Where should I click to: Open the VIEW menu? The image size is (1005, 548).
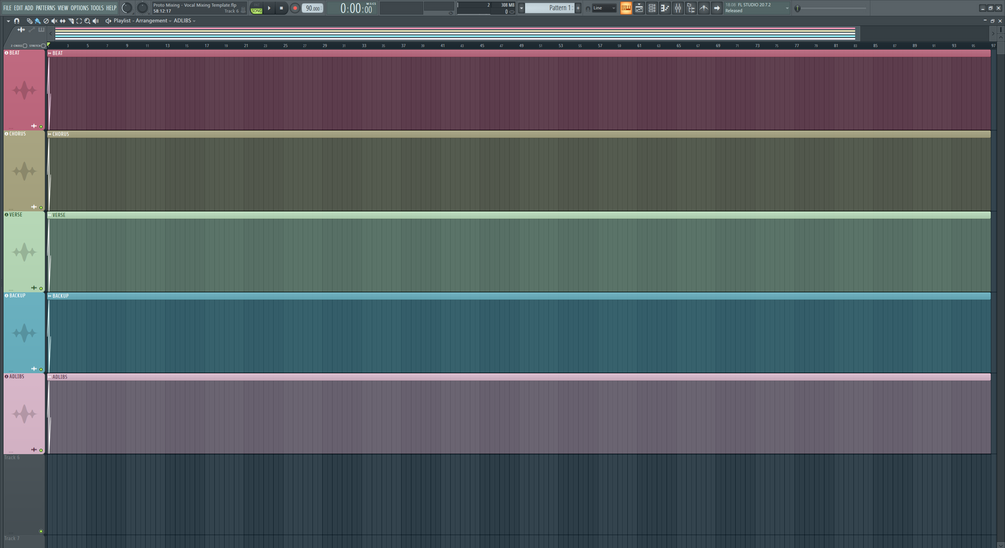click(x=63, y=8)
